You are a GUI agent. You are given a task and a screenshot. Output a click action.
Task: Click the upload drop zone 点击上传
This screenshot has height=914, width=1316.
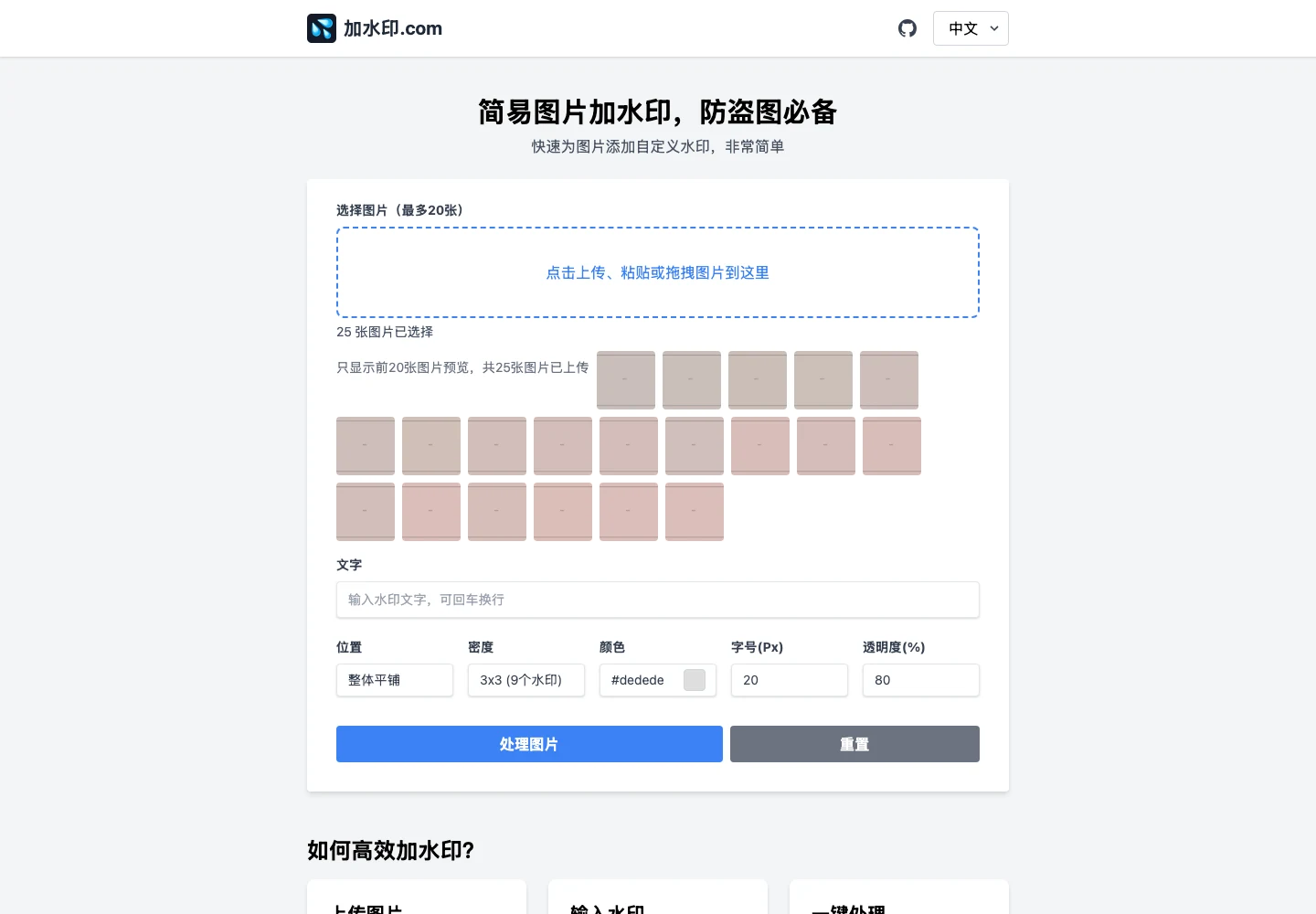click(658, 272)
